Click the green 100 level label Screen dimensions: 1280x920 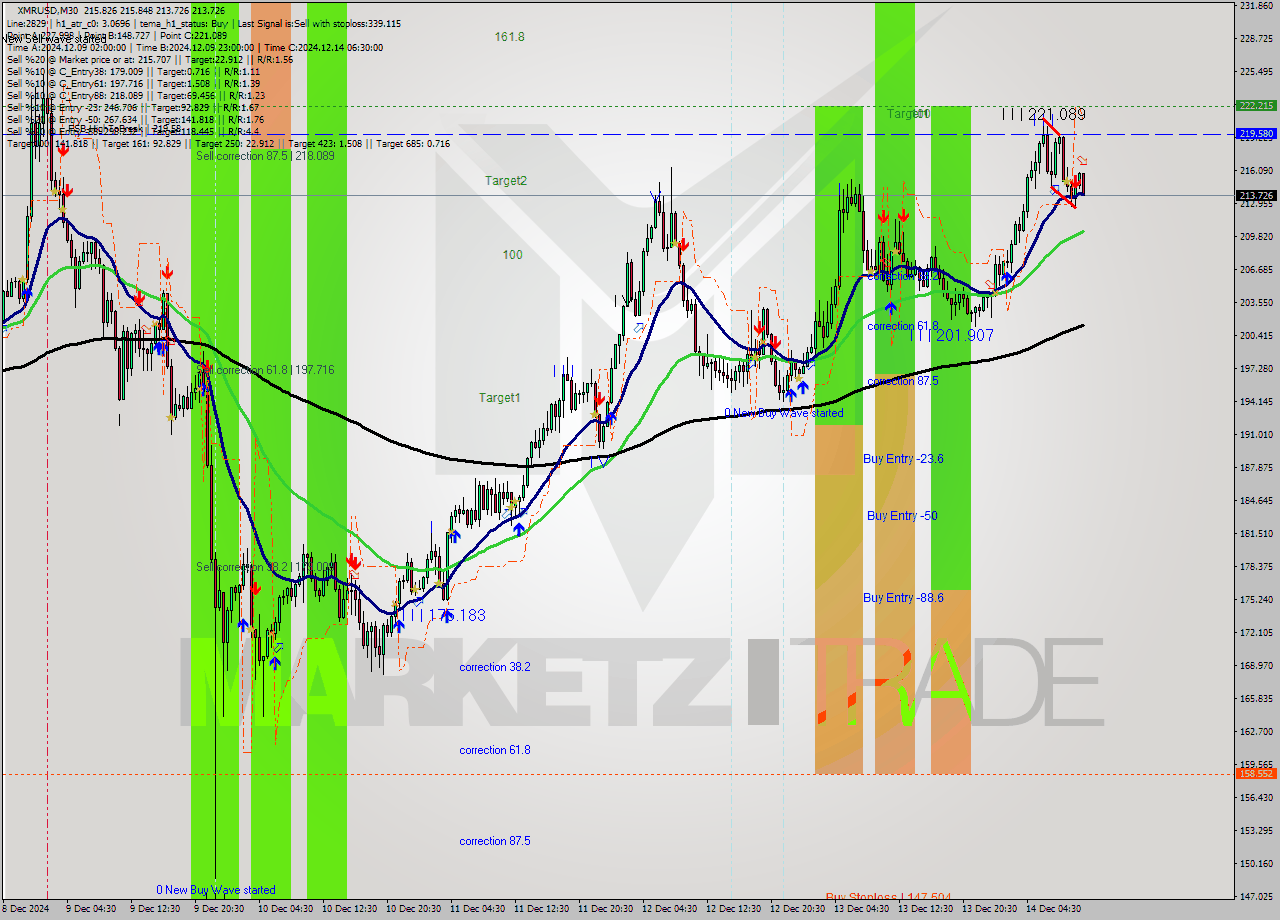pyautogui.click(x=512, y=255)
